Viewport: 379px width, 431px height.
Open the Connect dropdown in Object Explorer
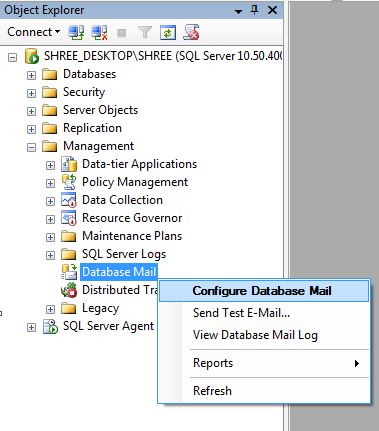(x=33, y=32)
